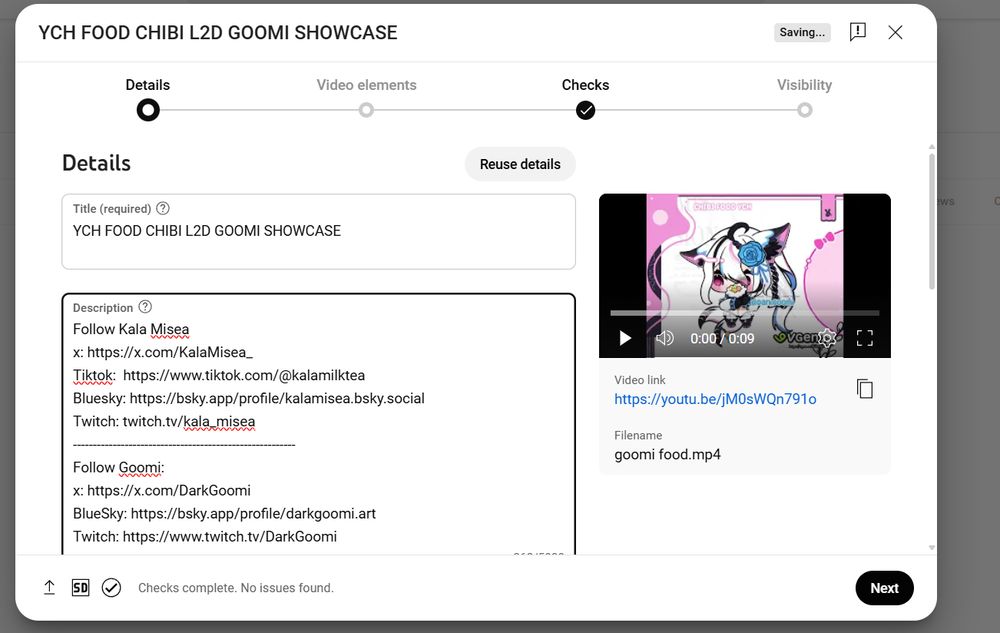
Task: Select the Details step circle
Action: coord(148,110)
